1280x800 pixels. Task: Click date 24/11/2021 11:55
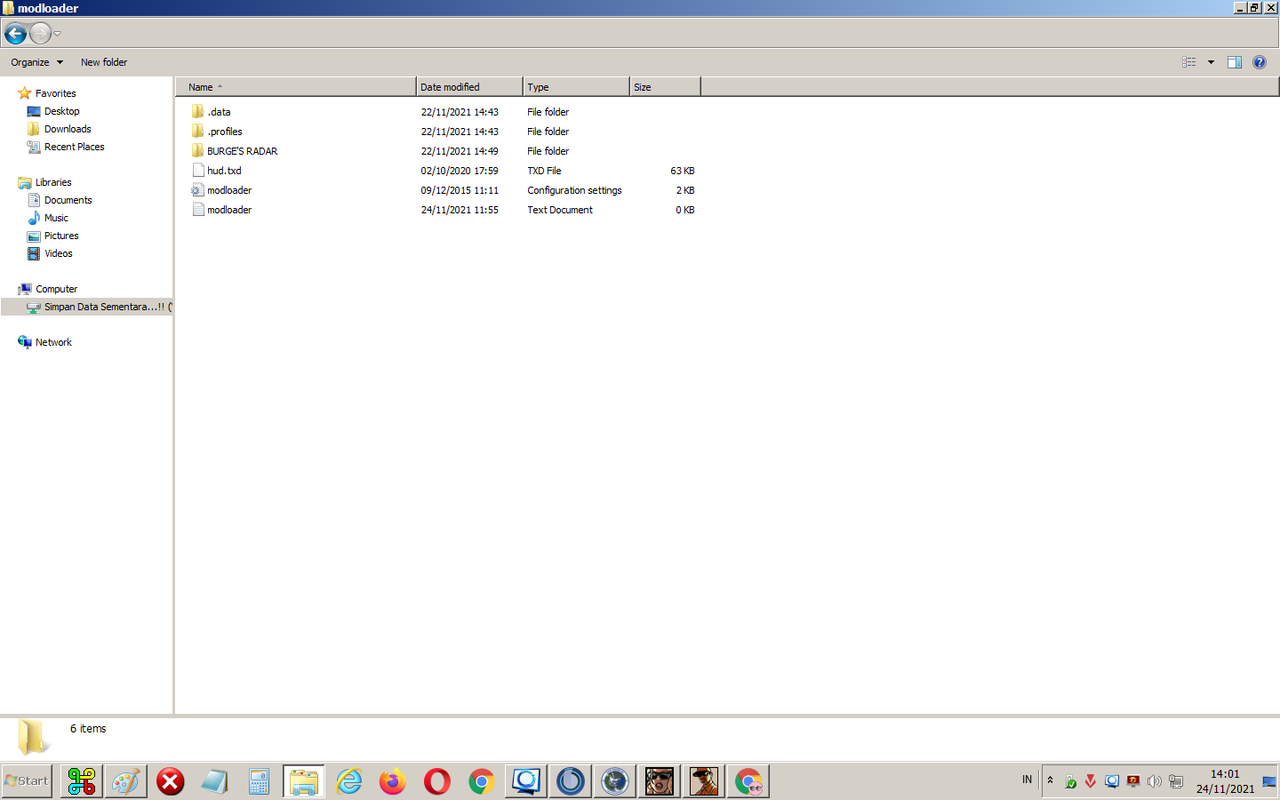459,210
